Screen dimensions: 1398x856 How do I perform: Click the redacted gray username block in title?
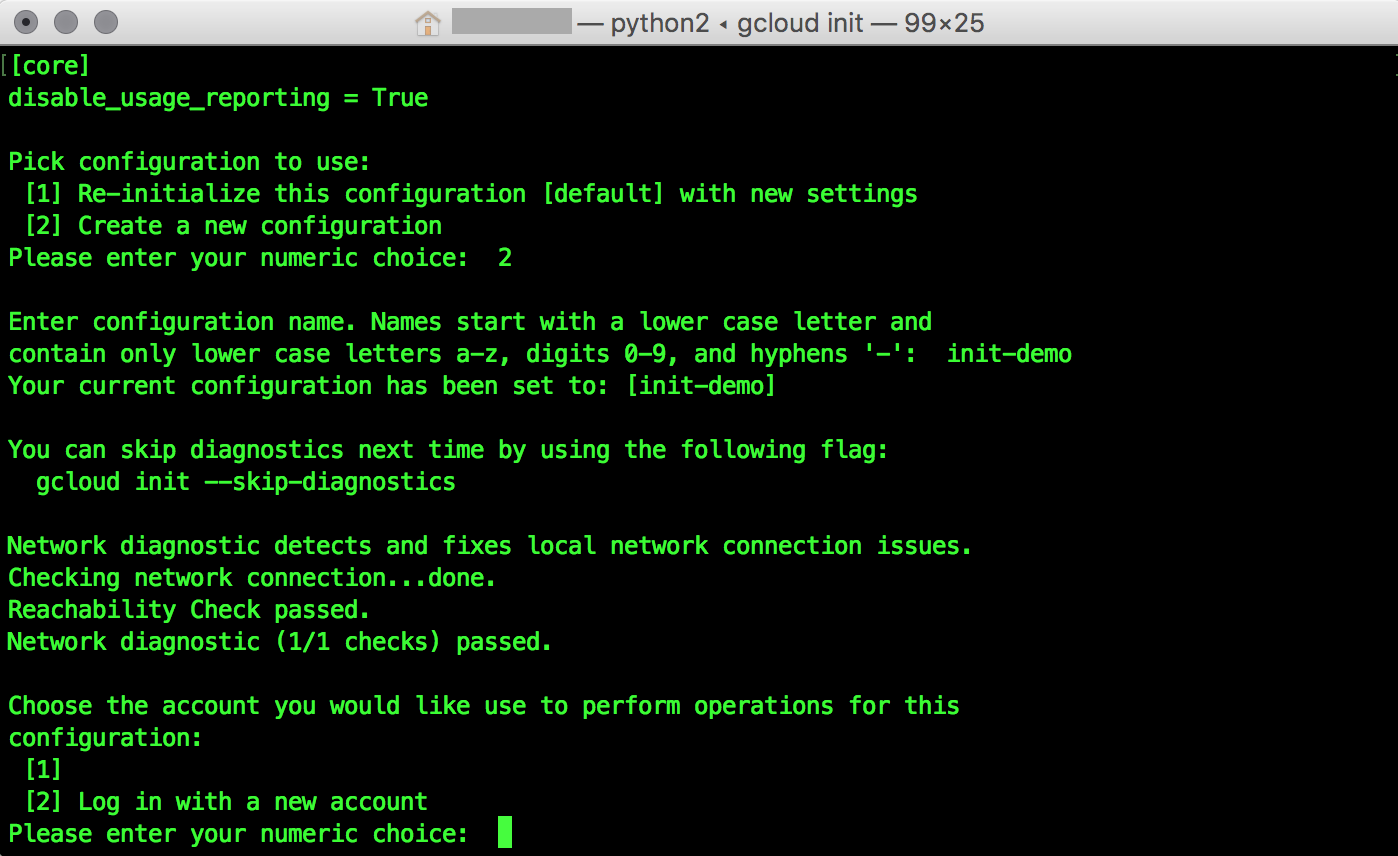click(511, 22)
